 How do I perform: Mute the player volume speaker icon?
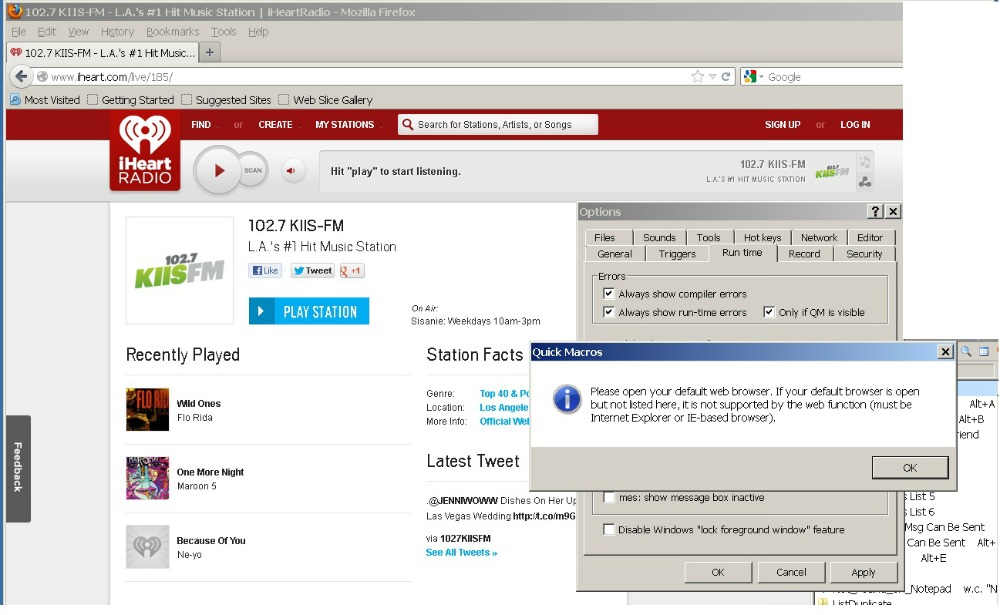click(x=291, y=171)
